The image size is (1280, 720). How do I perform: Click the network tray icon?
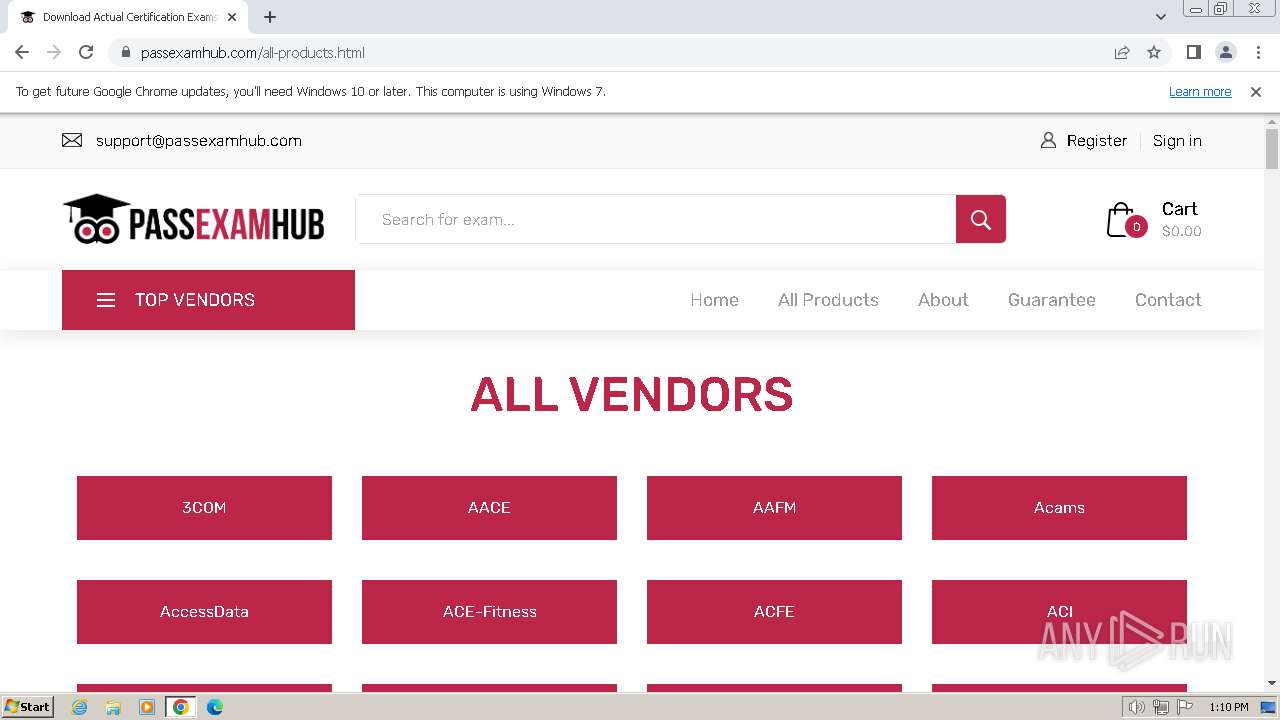point(1160,707)
